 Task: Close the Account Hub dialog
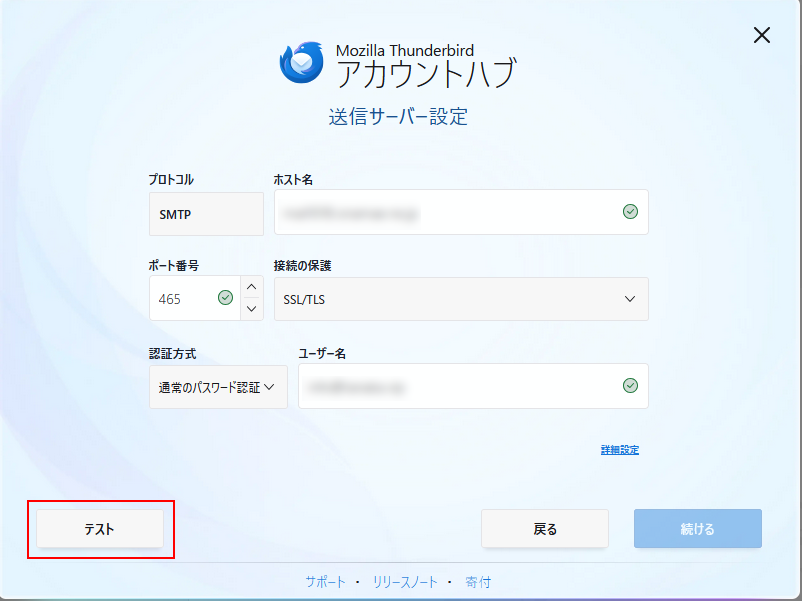[762, 35]
